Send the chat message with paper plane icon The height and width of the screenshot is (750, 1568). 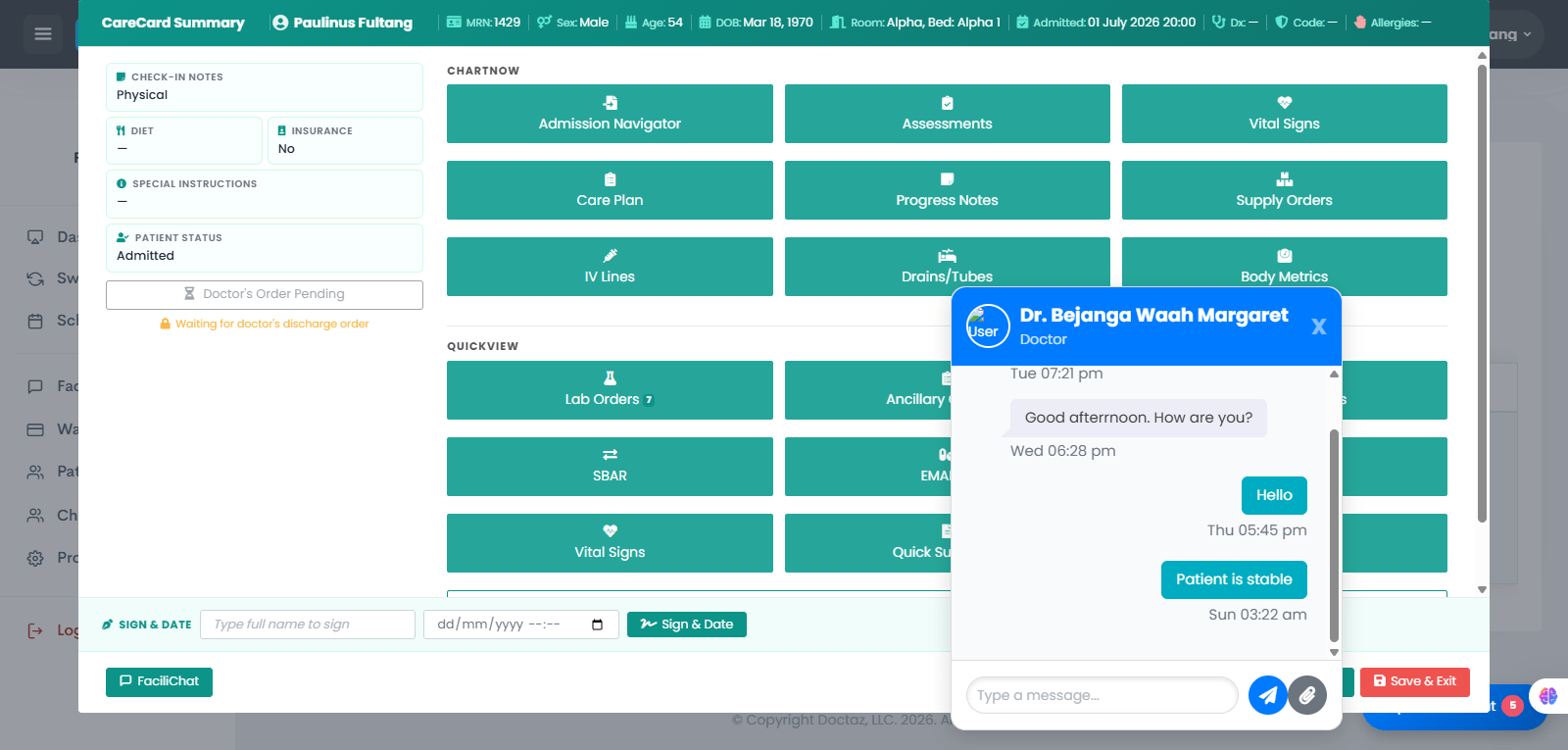[x=1267, y=695]
